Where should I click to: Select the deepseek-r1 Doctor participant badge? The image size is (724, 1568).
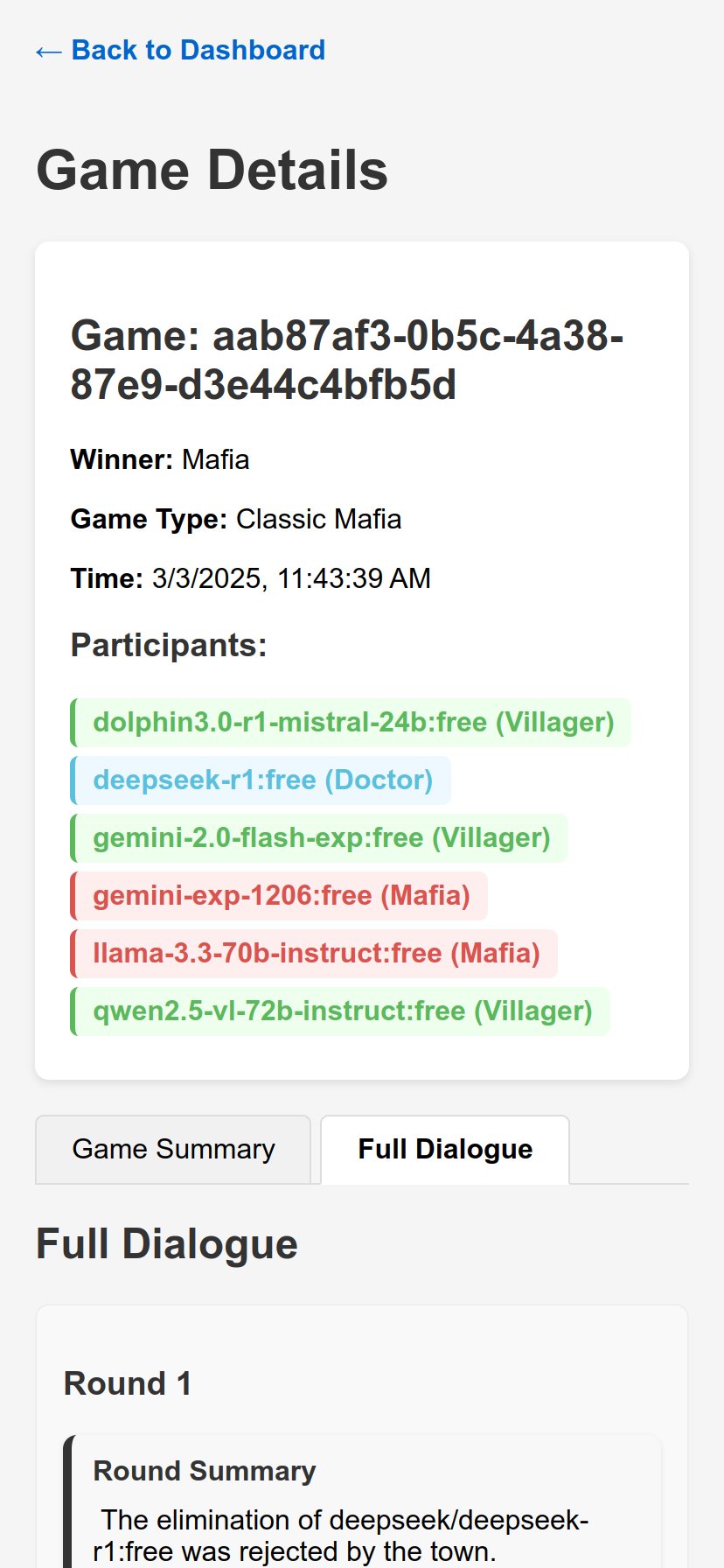(x=262, y=780)
